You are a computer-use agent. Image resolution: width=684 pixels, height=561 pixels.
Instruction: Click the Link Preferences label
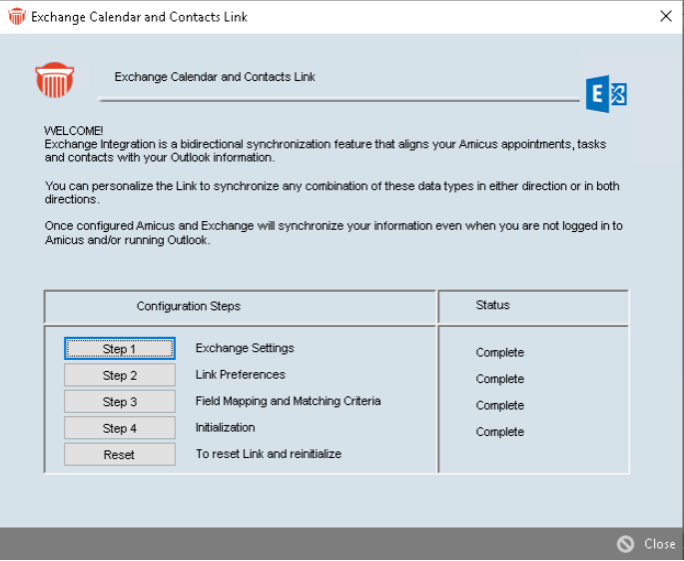coord(240,375)
